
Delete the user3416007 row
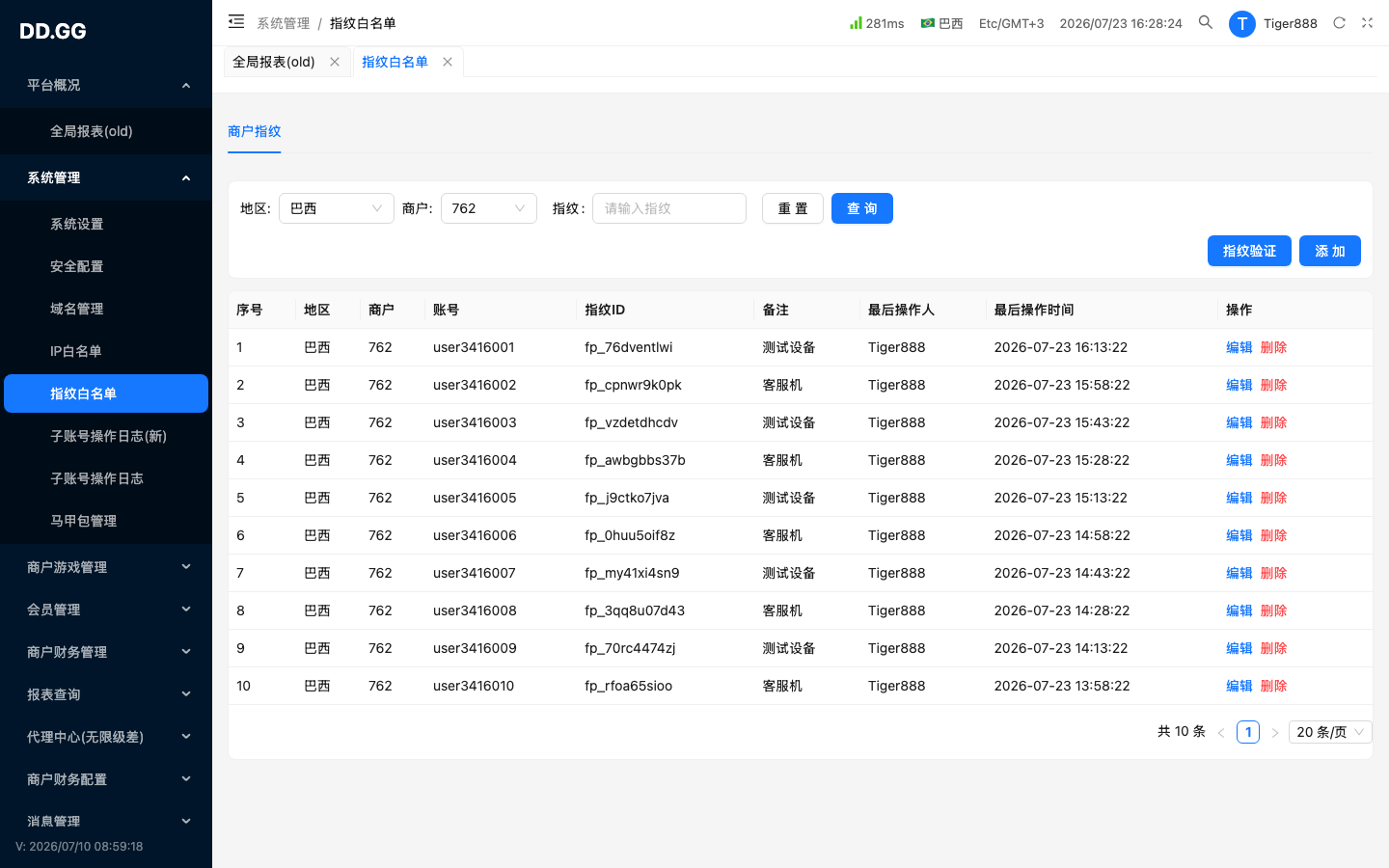tap(1274, 573)
